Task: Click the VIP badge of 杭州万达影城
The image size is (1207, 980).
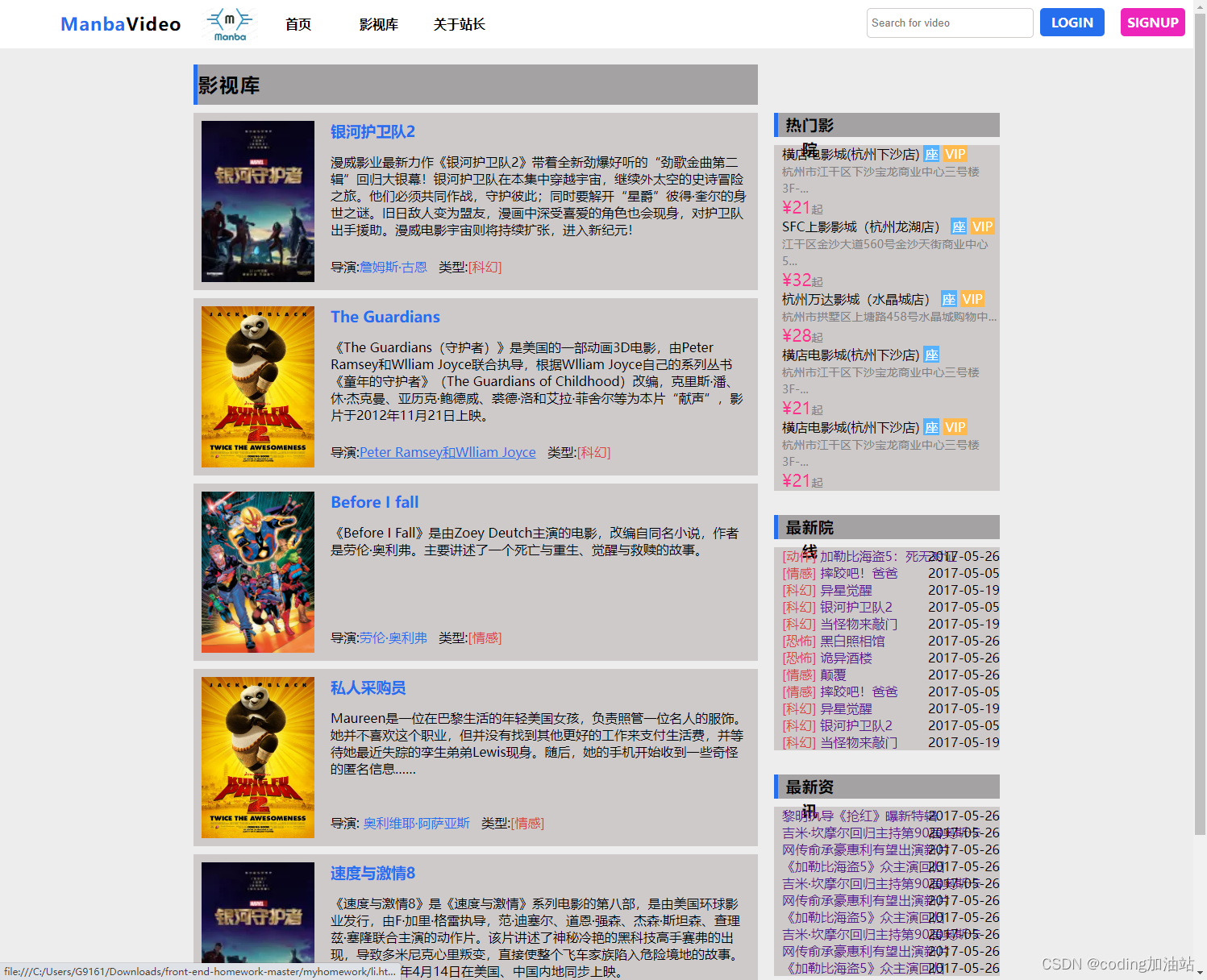Action: click(972, 299)
